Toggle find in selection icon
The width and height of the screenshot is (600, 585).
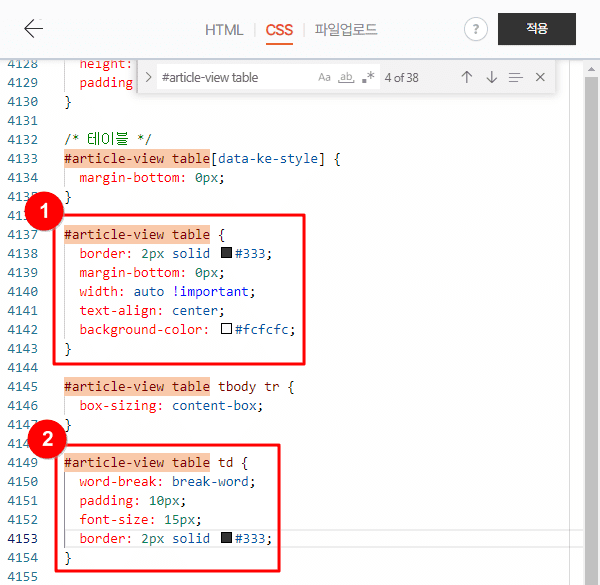(515, 78)
